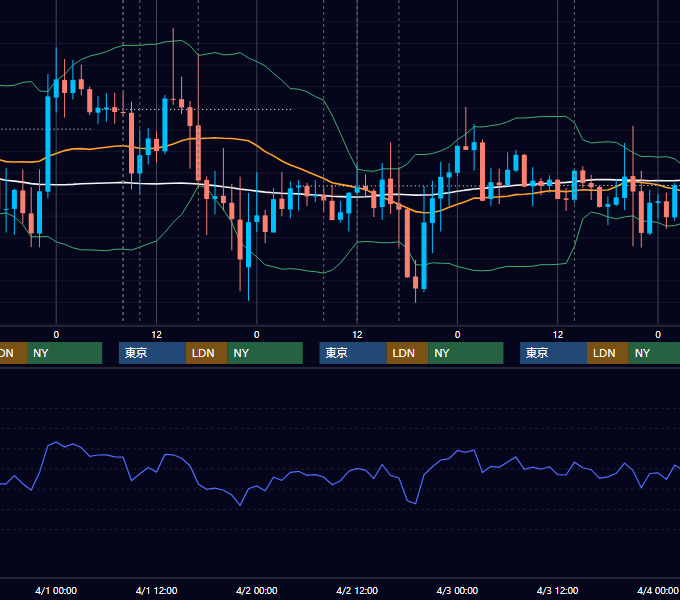This screenshot has width=680, height=600.
Task: Click the 4/4 00:00 date label
Action: tap(657, 590)
